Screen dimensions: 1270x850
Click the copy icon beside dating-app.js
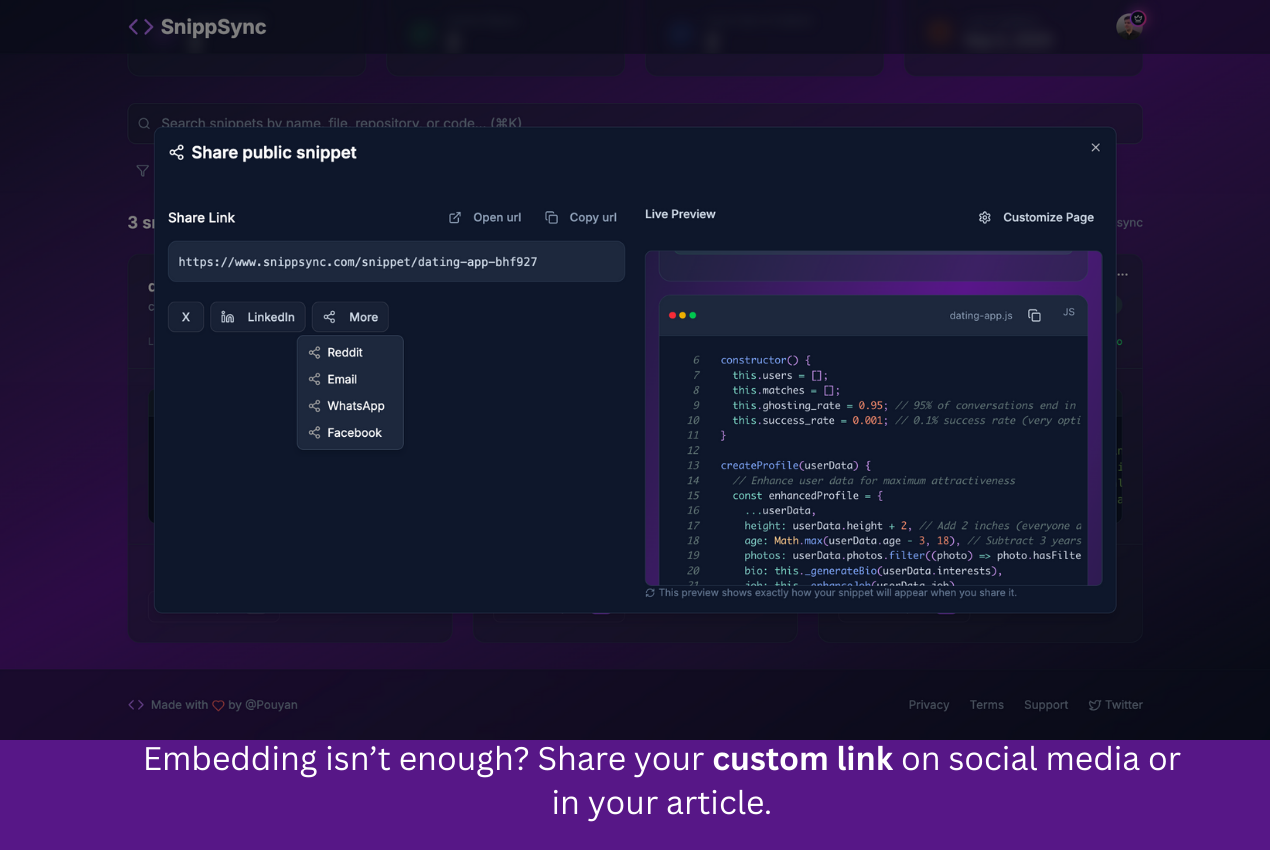coord(1034,315)
